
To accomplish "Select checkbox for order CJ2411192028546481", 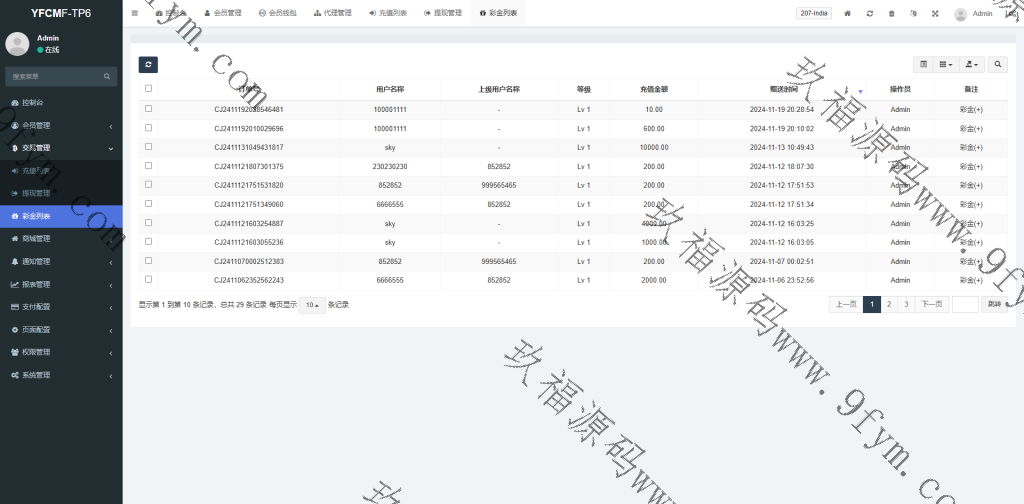I will point(149,109).
